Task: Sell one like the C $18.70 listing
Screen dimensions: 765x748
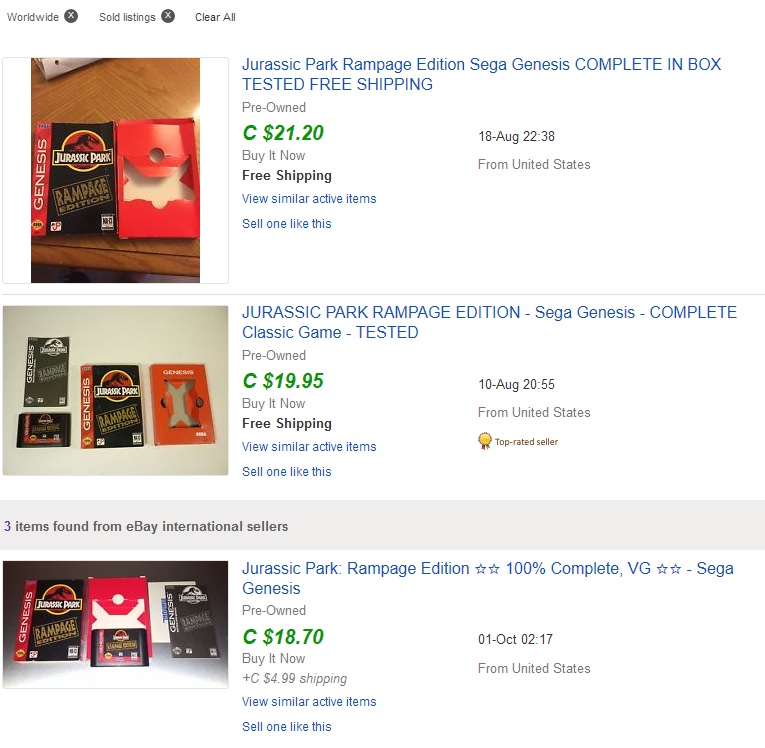Action: tap(286, 727)
